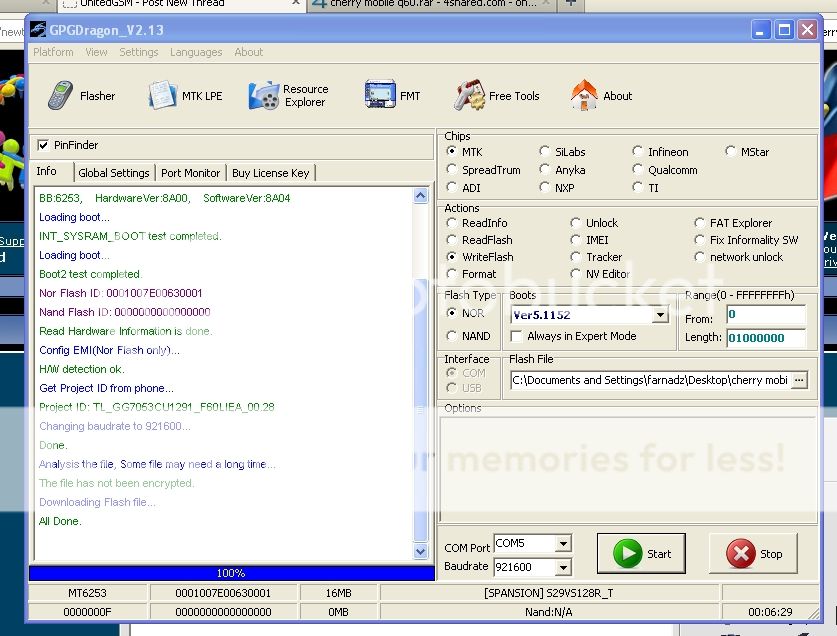Choose the ReadFlash action
837x636 pixels.
coord(453,240)
